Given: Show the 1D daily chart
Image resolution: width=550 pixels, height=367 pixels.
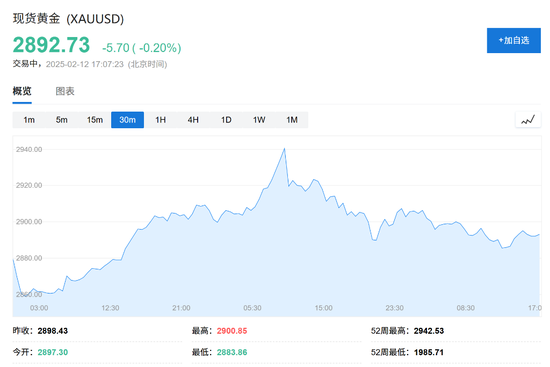Looking at the screenshot, I should click(226, 120).
